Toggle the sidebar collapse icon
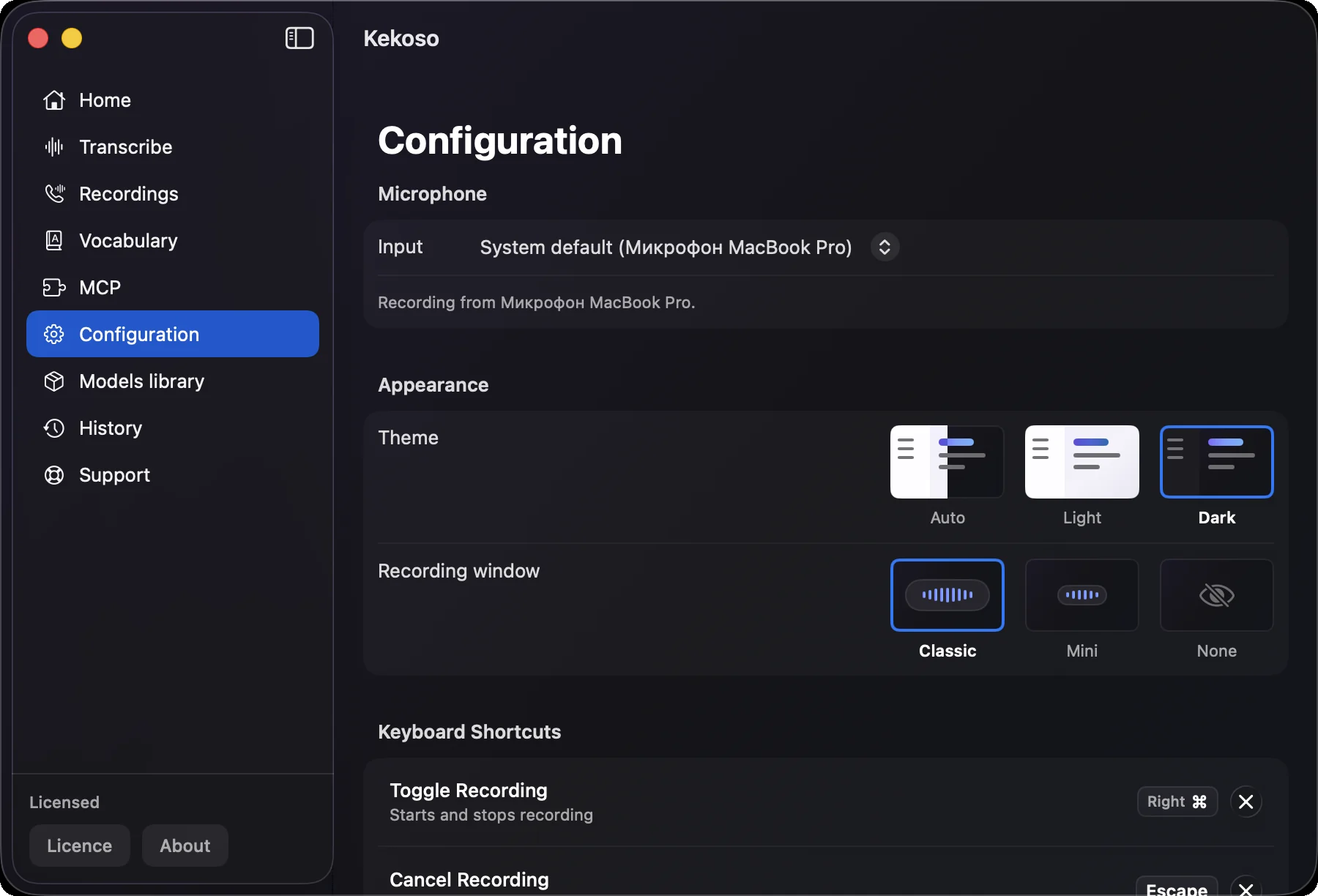Viewport: 1318px width, 896px height. pyautogui.click(x=299, y=38)
